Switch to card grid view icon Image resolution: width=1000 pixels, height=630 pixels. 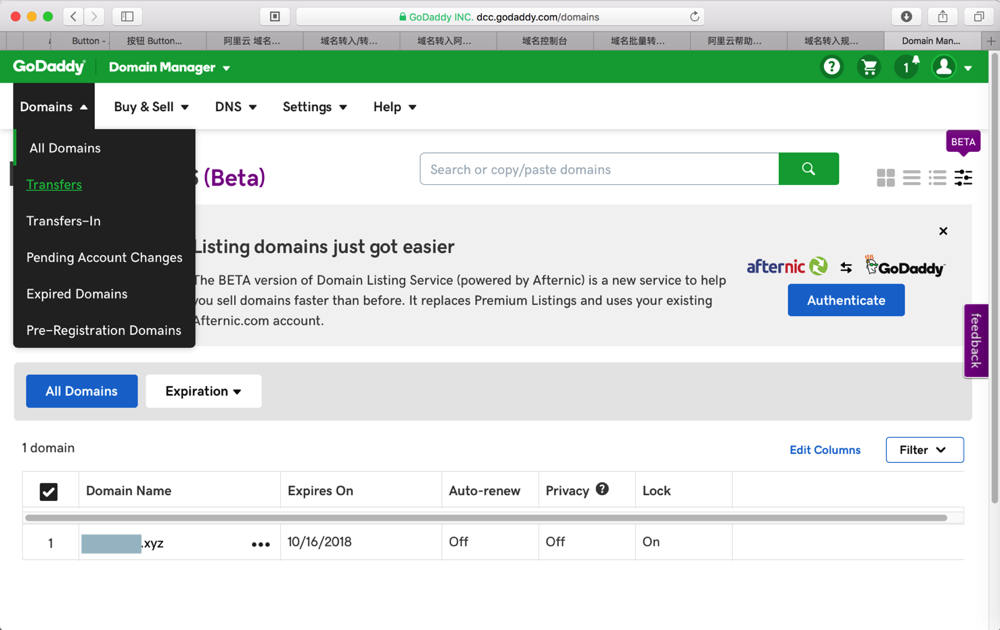[x=886, y=178]
